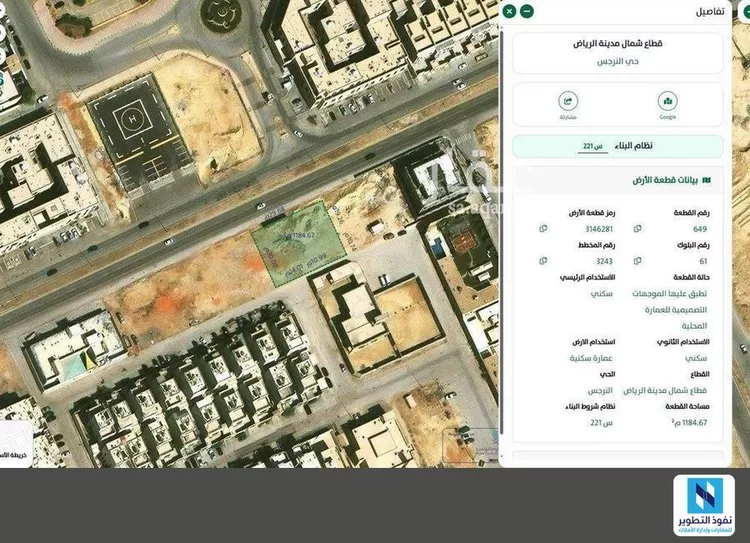Click main use value سكني under الاستخدام الرئيسي
The width and height of the screenshot is (750, 543).
[x=602, y=293]
